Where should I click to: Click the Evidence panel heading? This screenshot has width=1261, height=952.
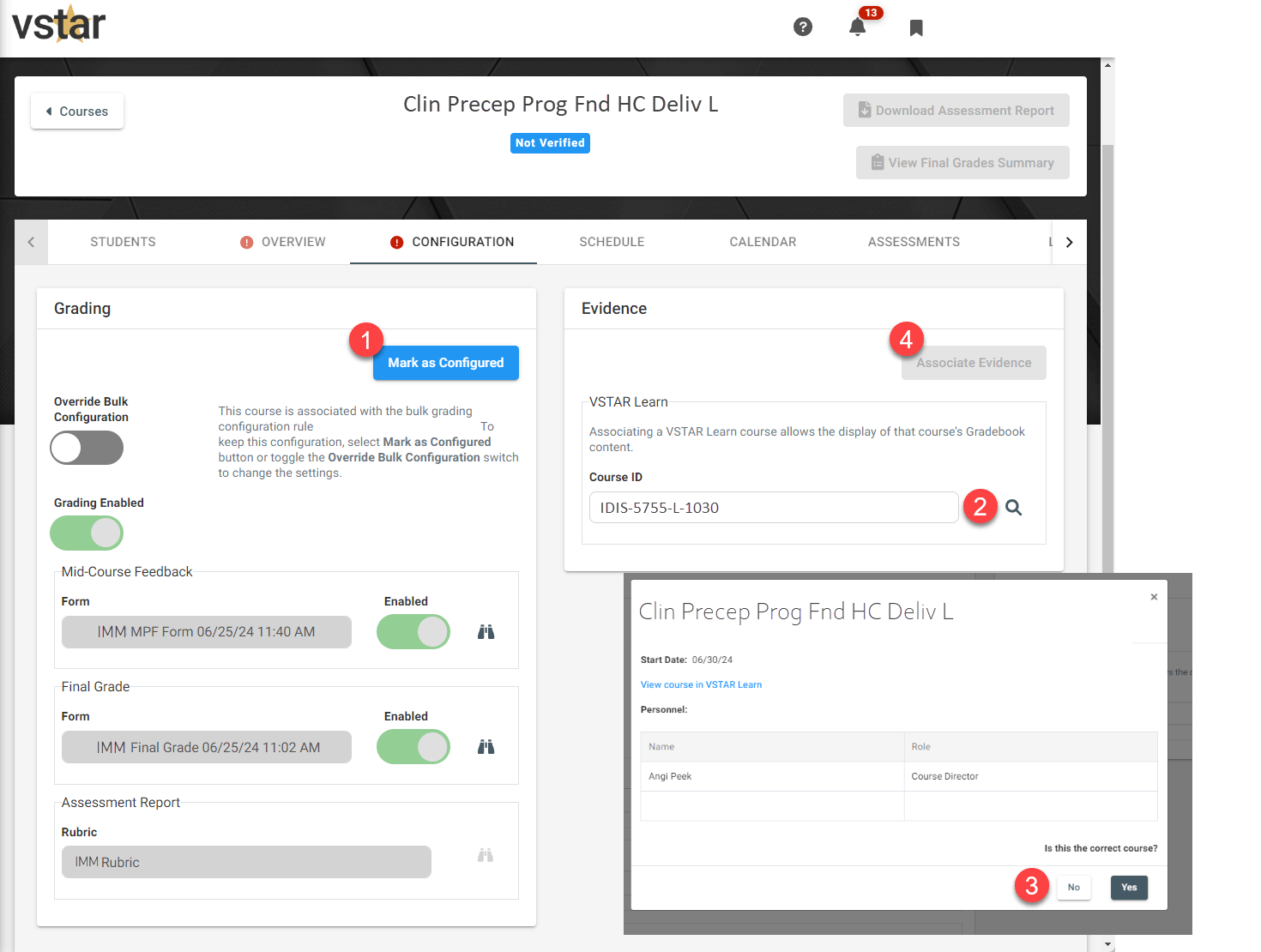(614, 309)
